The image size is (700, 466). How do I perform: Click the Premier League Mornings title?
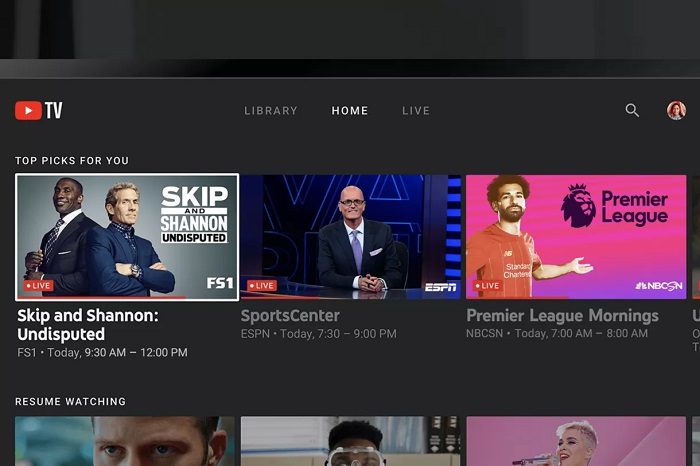(562, 316)
